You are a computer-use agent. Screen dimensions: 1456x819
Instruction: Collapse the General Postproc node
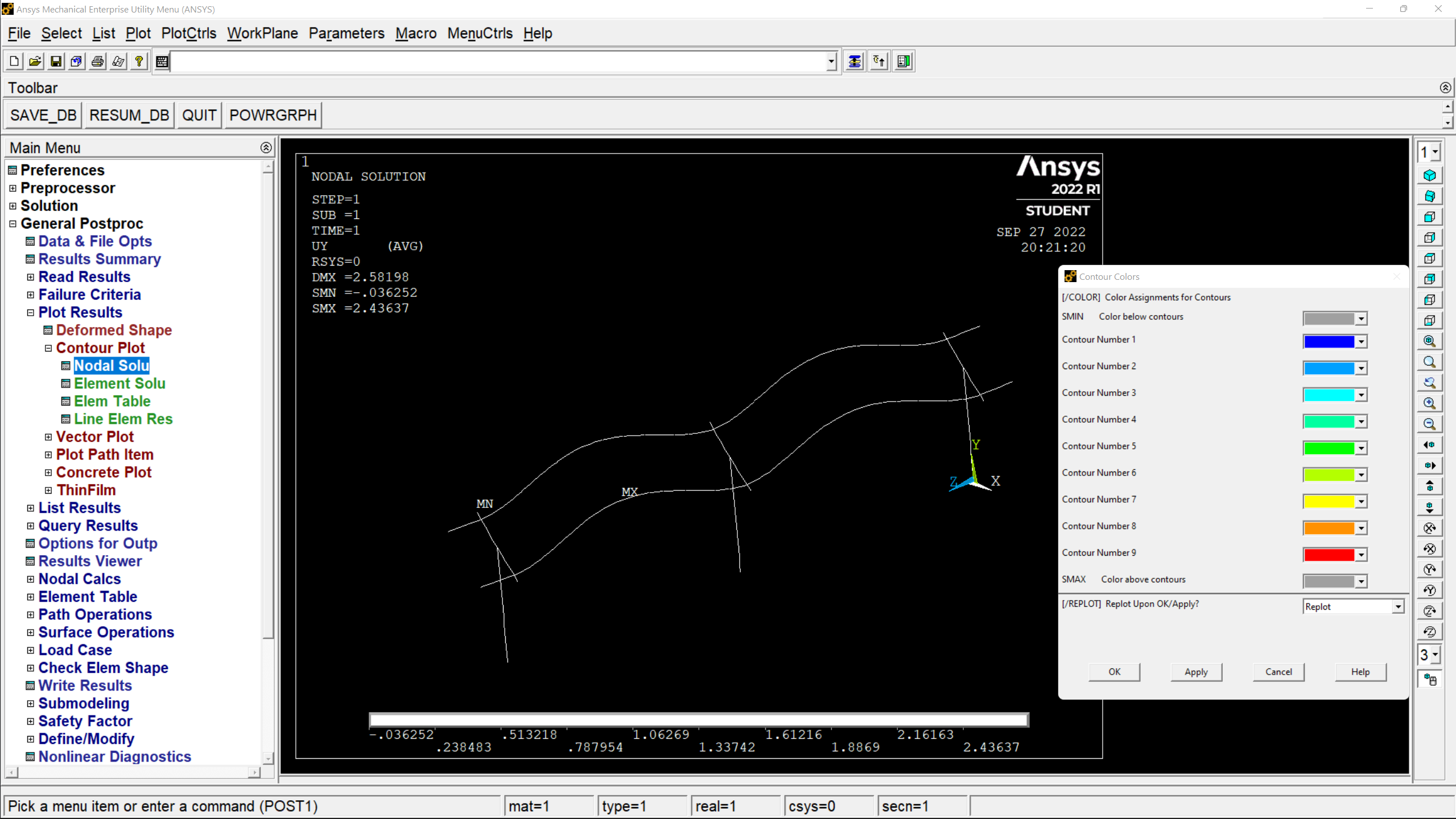[13, 224]
